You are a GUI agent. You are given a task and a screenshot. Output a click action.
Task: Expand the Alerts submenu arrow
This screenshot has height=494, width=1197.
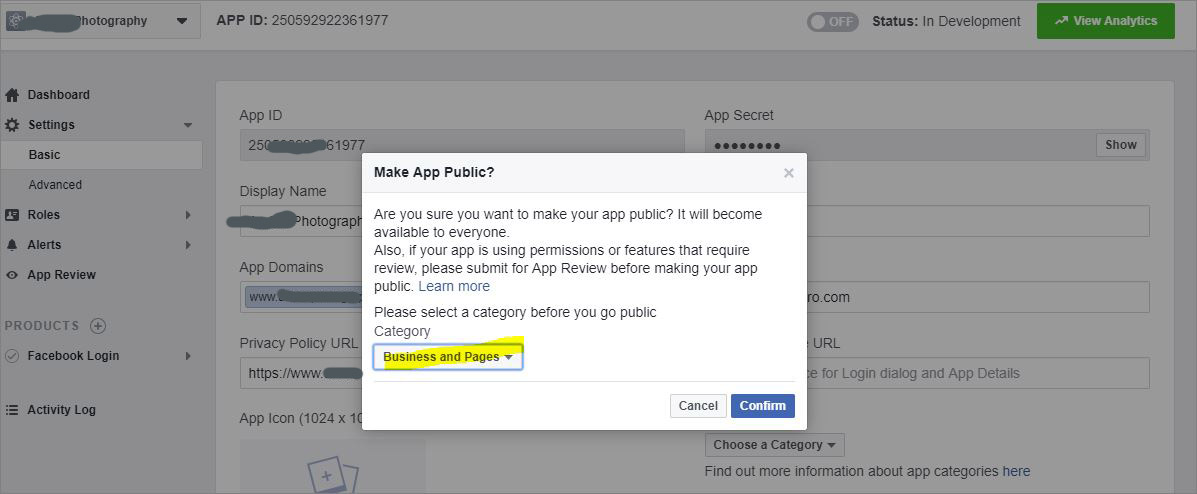[188, 245]
